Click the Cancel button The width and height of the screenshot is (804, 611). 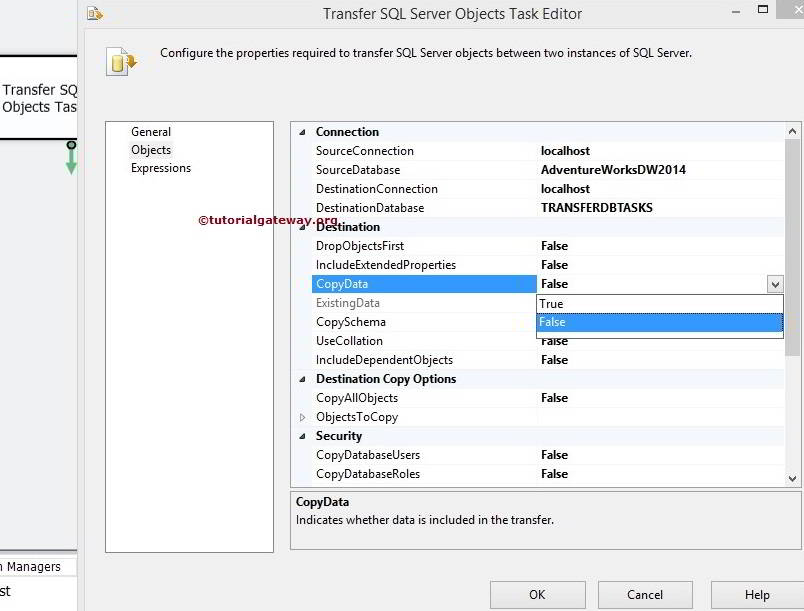click(x=647, y=594)
